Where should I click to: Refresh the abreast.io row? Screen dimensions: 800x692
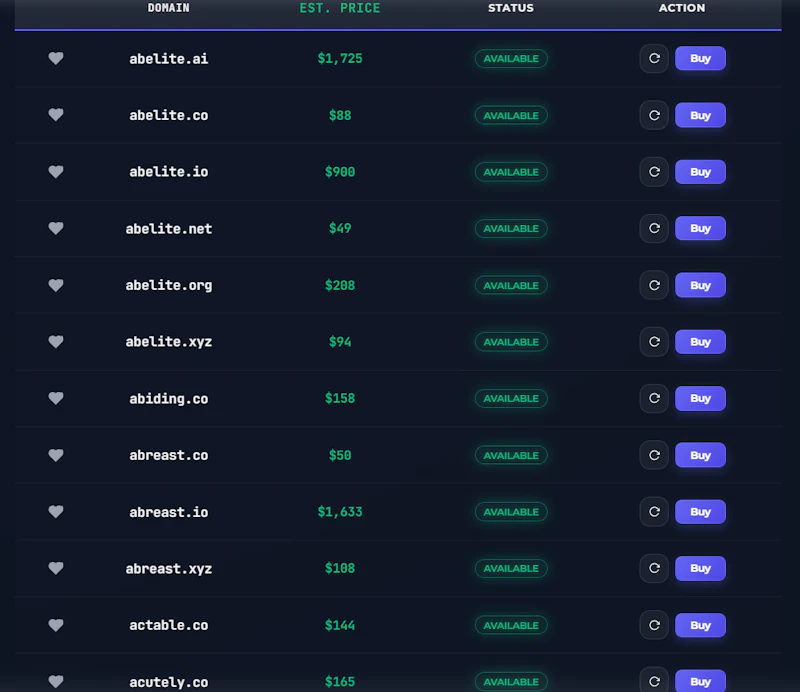pyautogui.click(x=654, y=511)
